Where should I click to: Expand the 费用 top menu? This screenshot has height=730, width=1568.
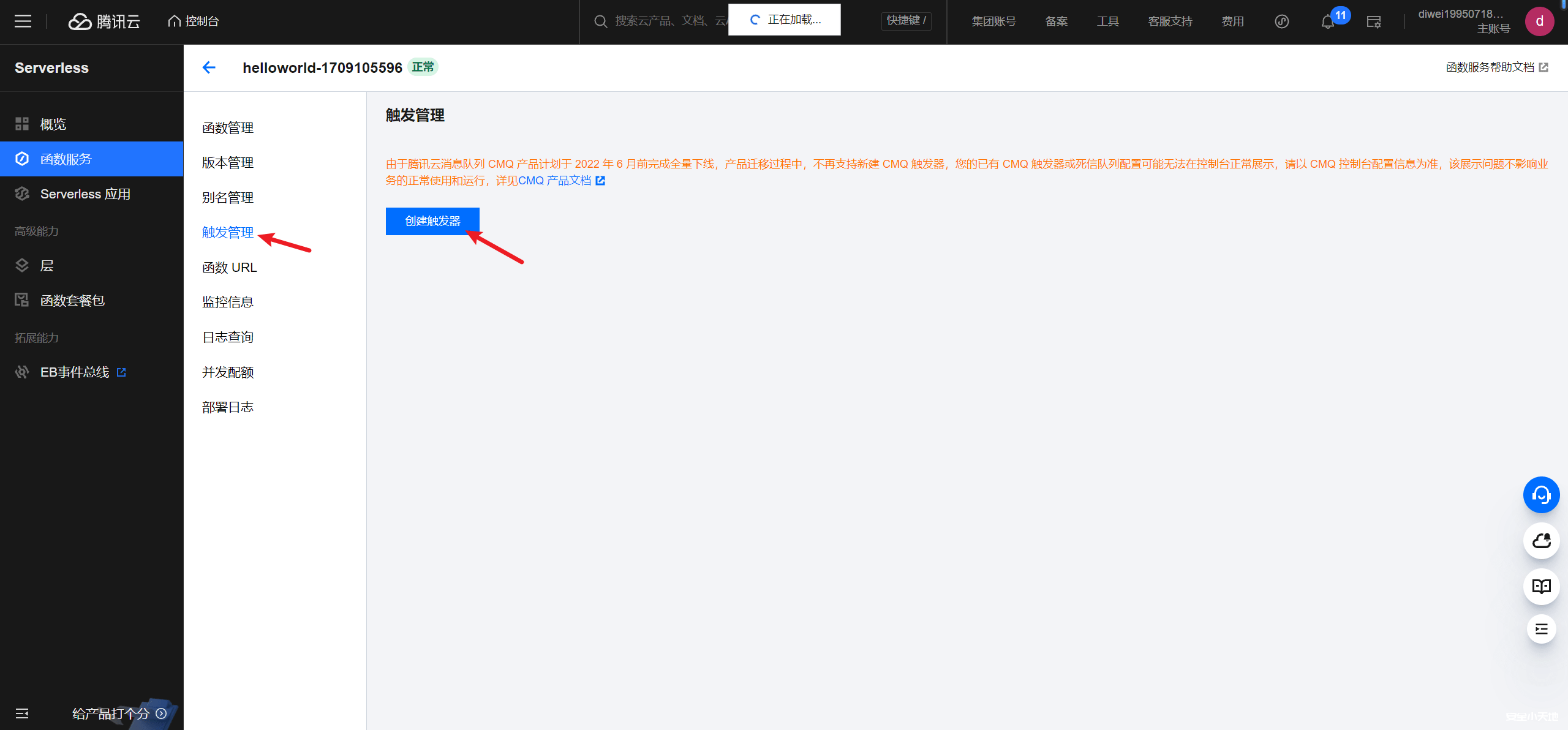1232,21
